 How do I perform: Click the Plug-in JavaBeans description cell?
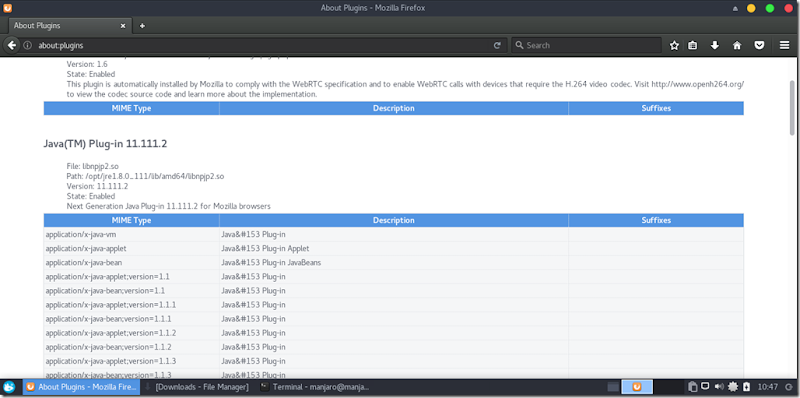pyautogui.click(x=394, y=262)
